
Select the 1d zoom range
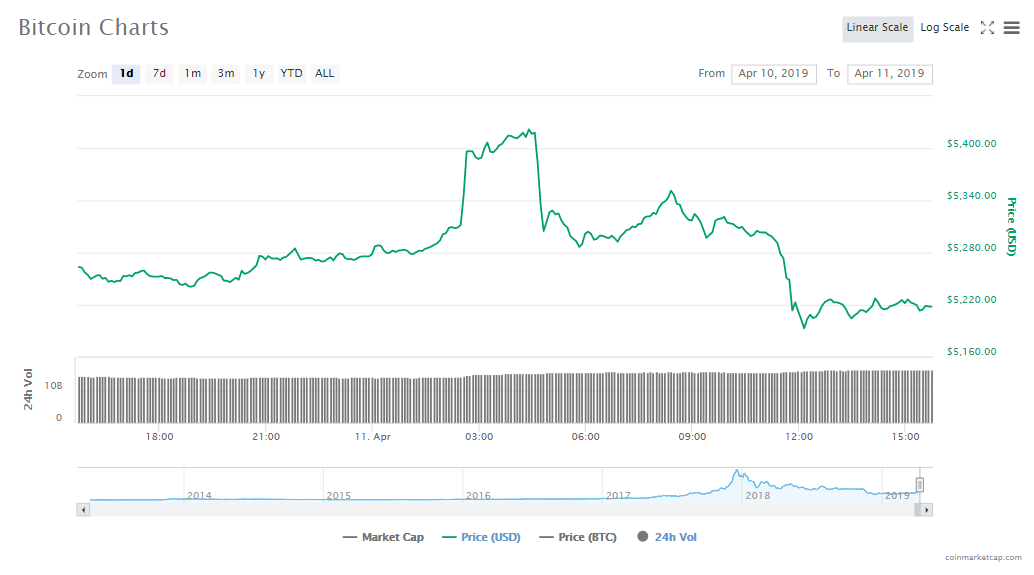(126, 74)
